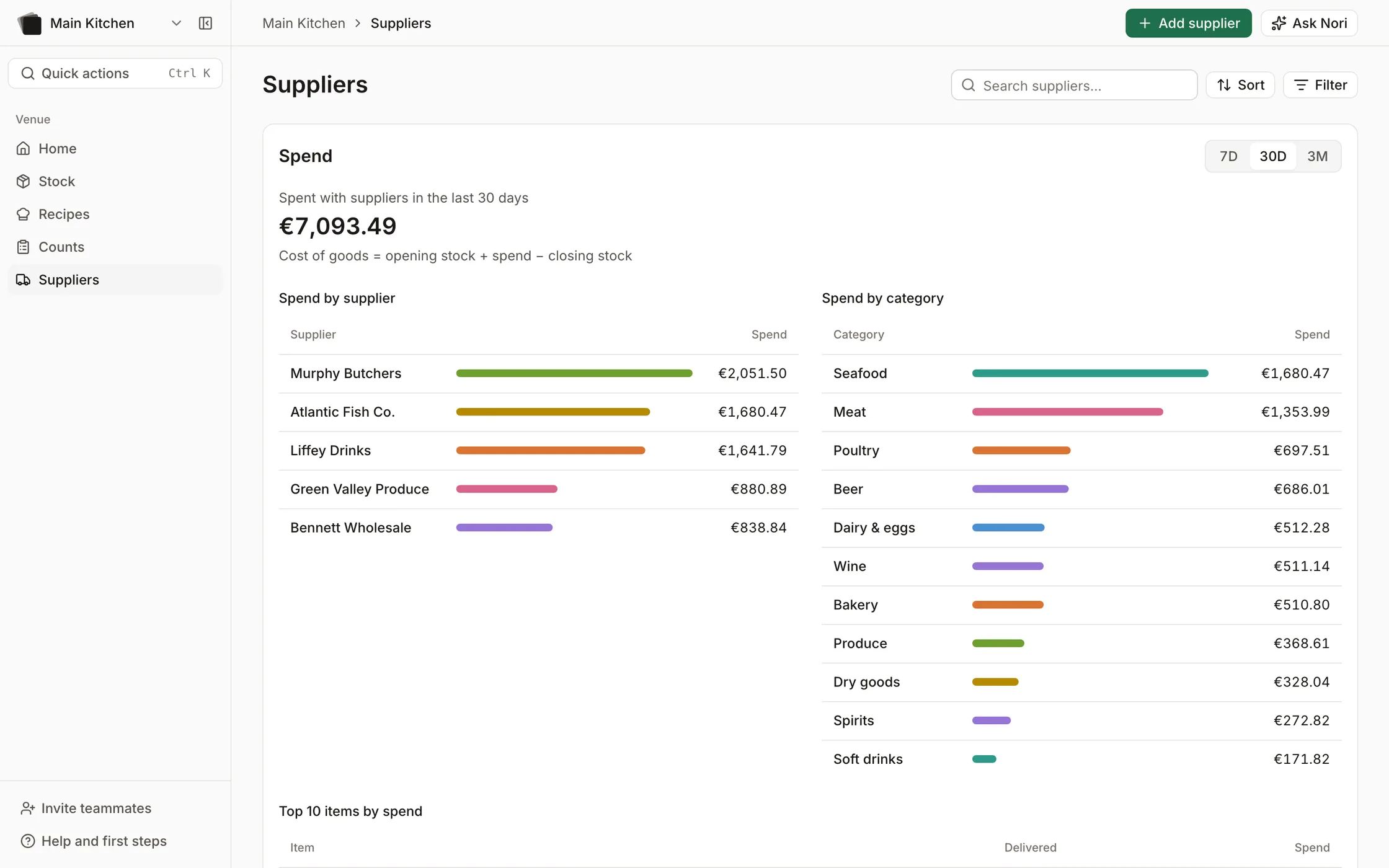Click the Counts clipboard icon

[23, 247]
